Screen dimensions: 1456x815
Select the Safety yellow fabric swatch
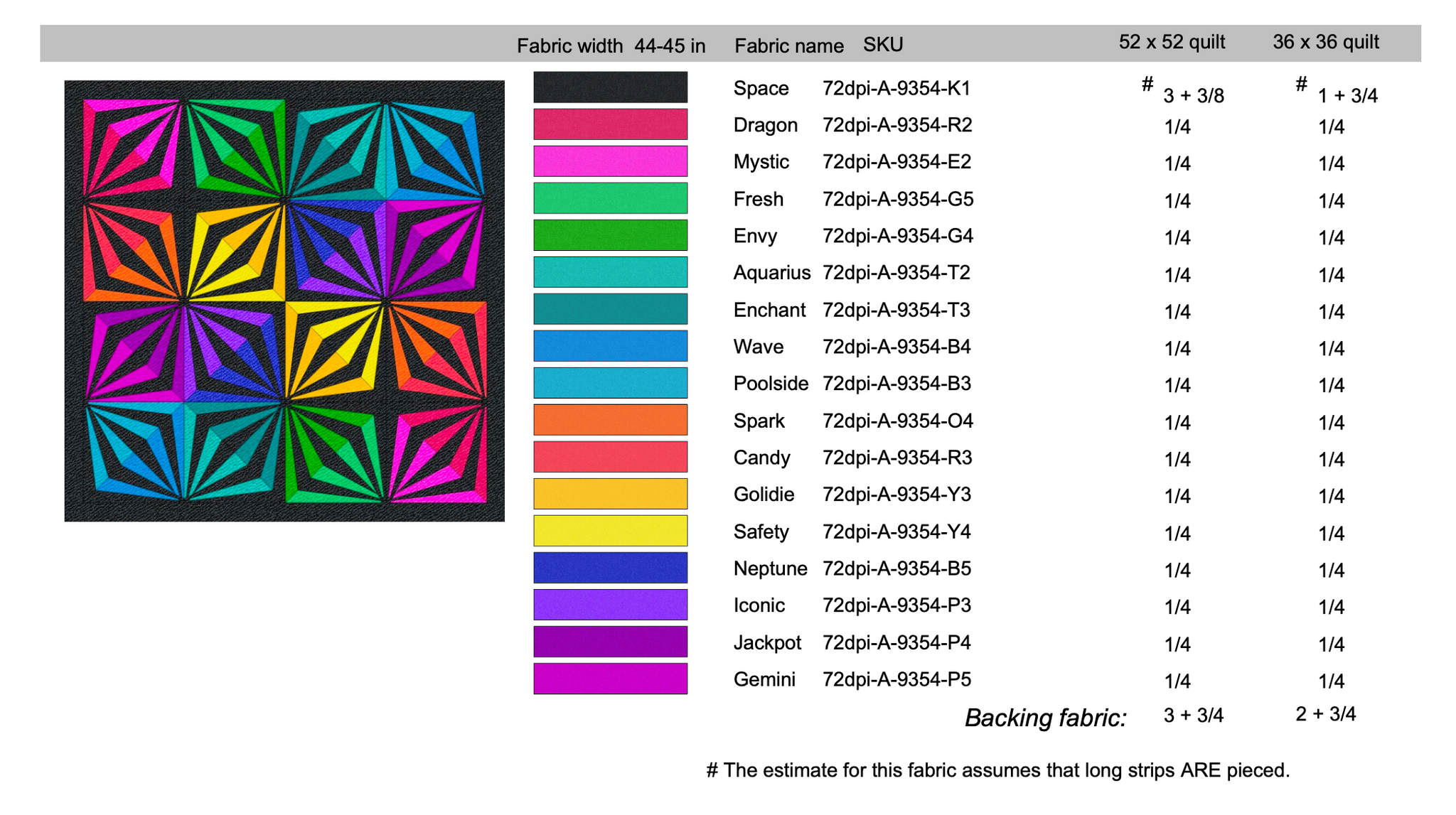coord(610,531)
